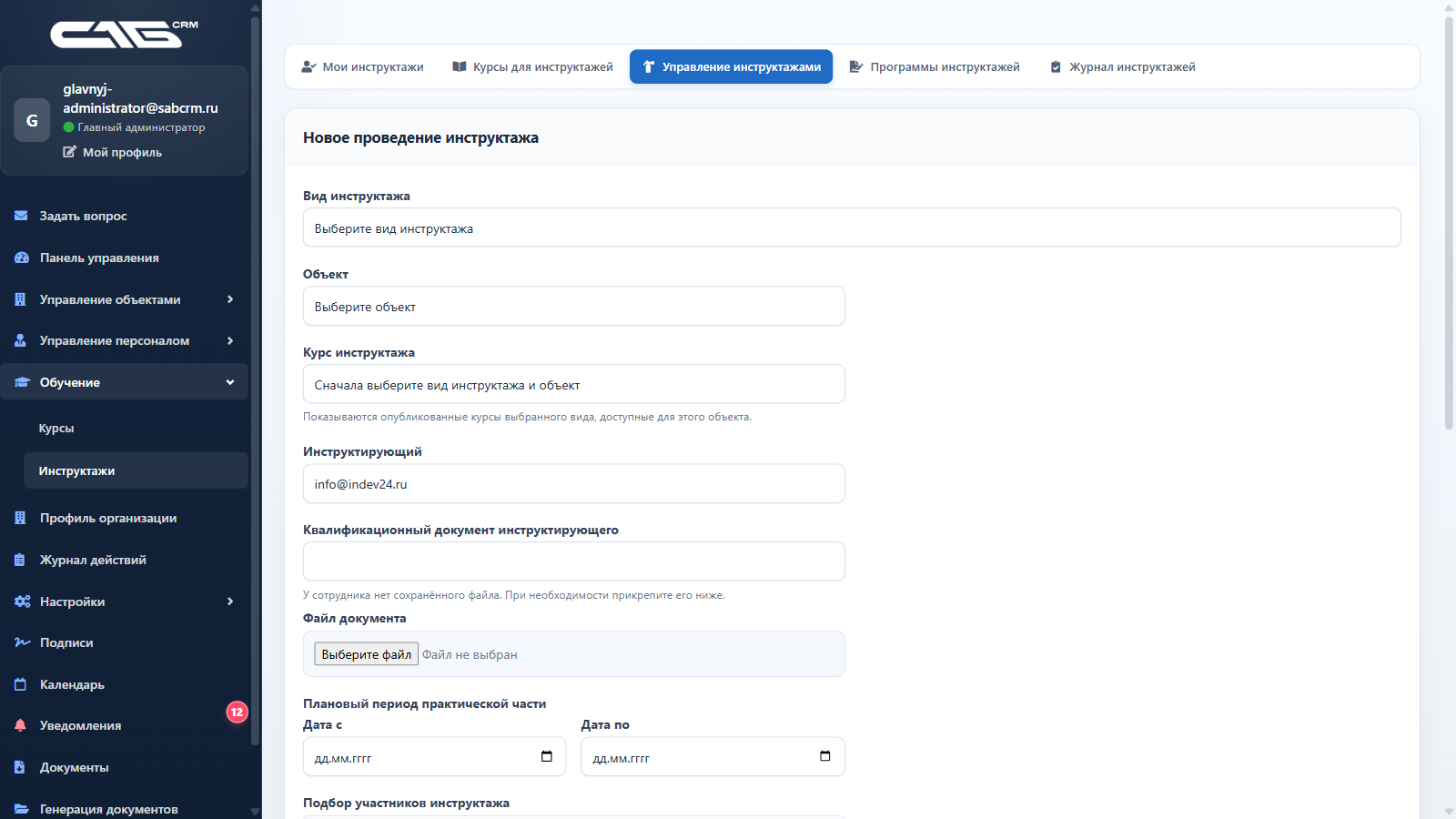Click the Квалификационный документ инструктирующего field
Viewport: 1456px width, 819px height.
574,561
